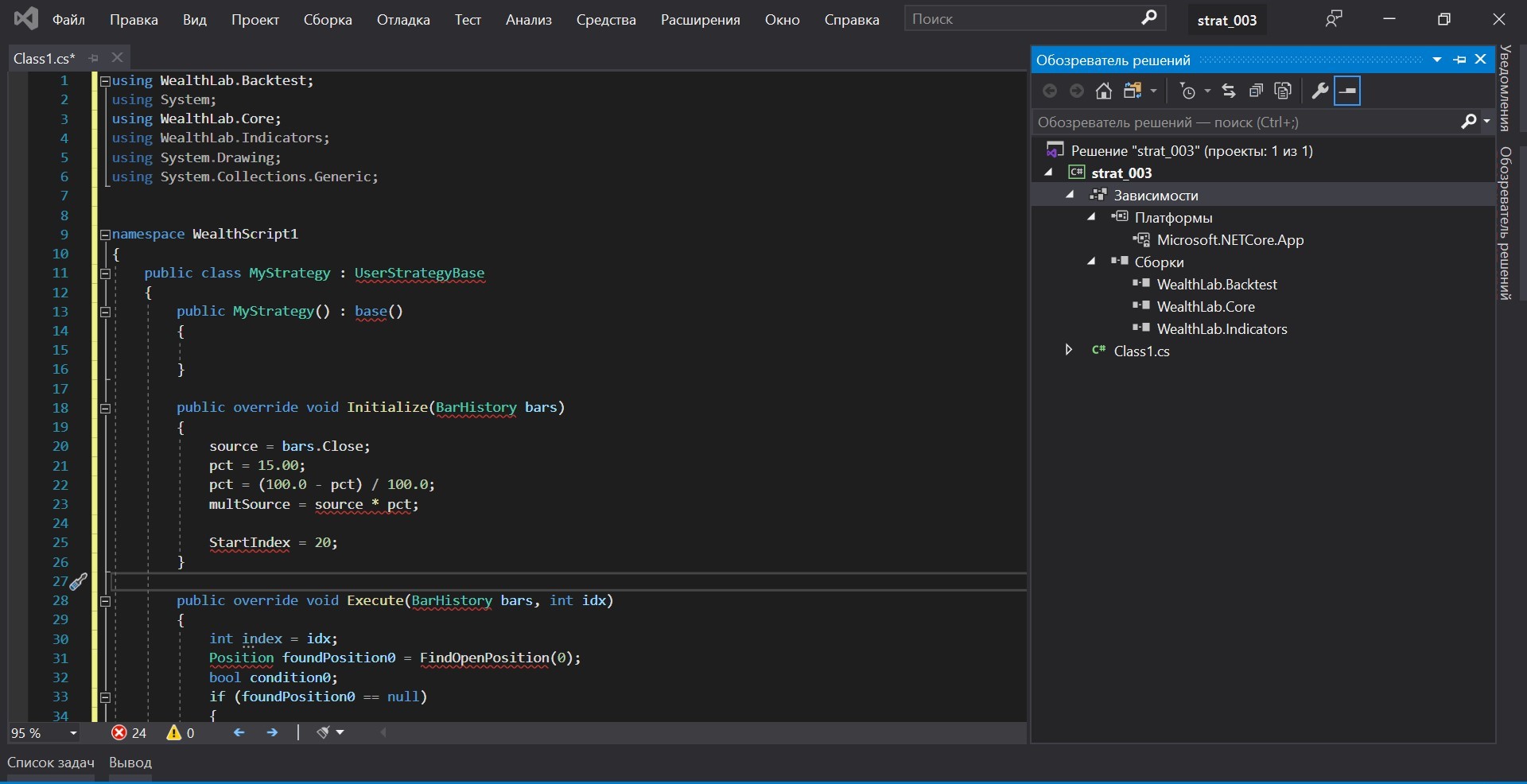The width and height of the screenshot is (1527, 784).
Task: Collapse the Зависимости tree node
Action: pyautogui.click(x=1070, y=195)
